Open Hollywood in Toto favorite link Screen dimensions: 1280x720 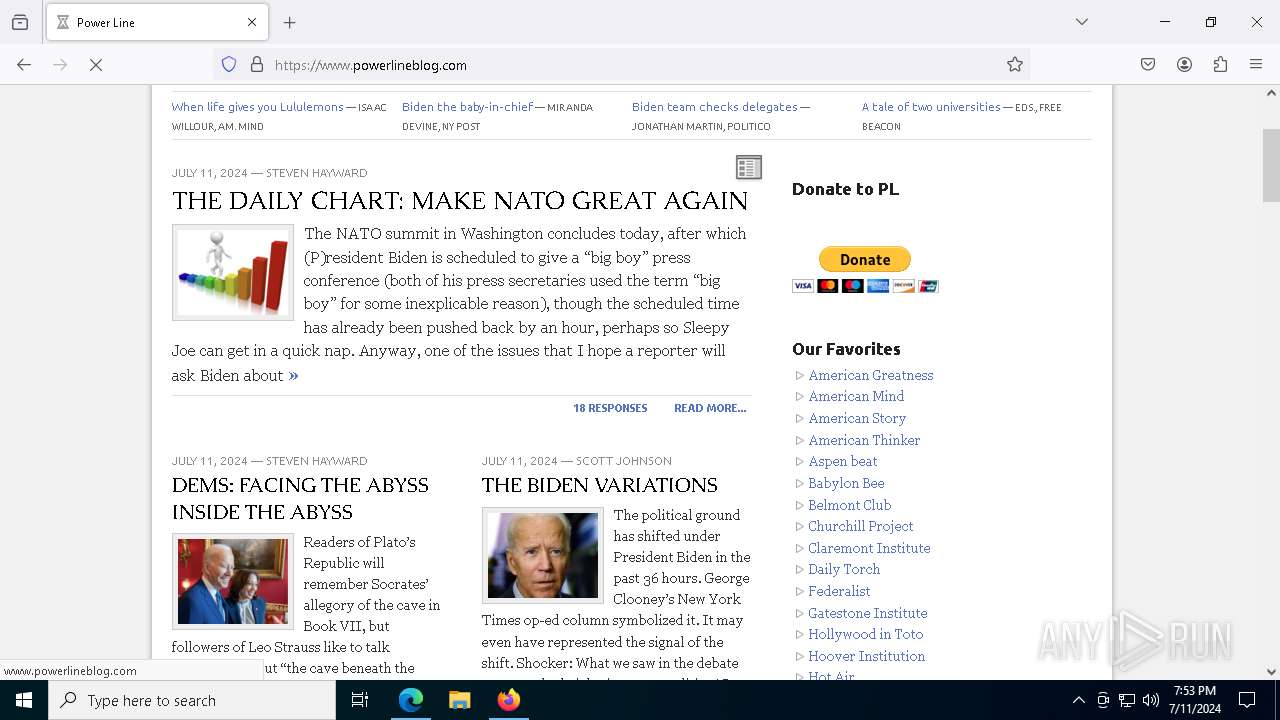[x=866, y=634]
